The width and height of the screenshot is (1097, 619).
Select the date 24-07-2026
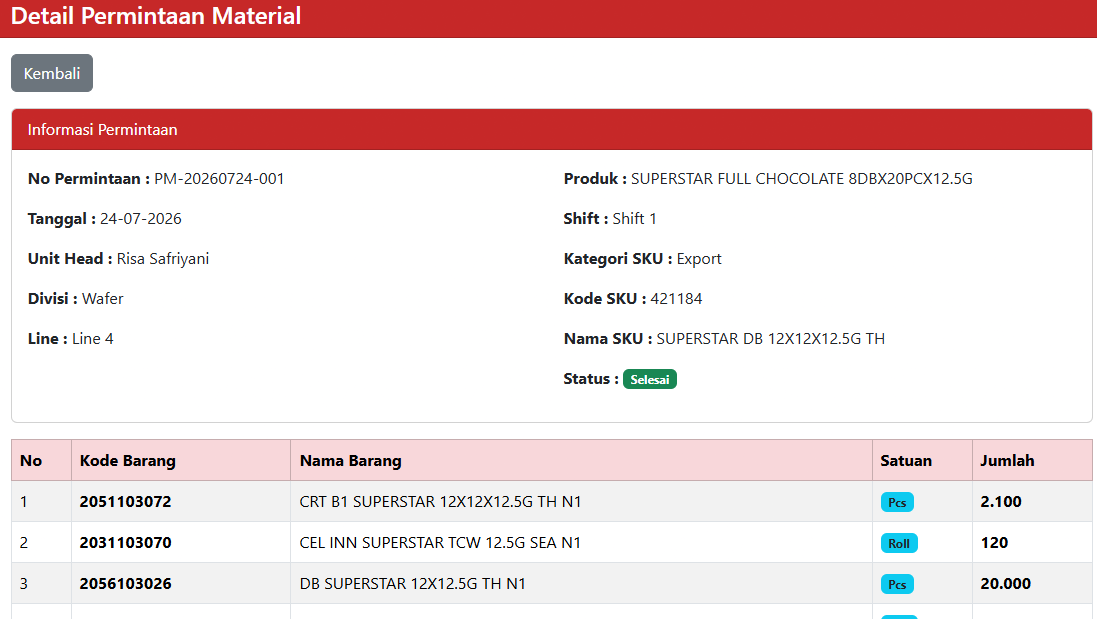tap(141, 218)
